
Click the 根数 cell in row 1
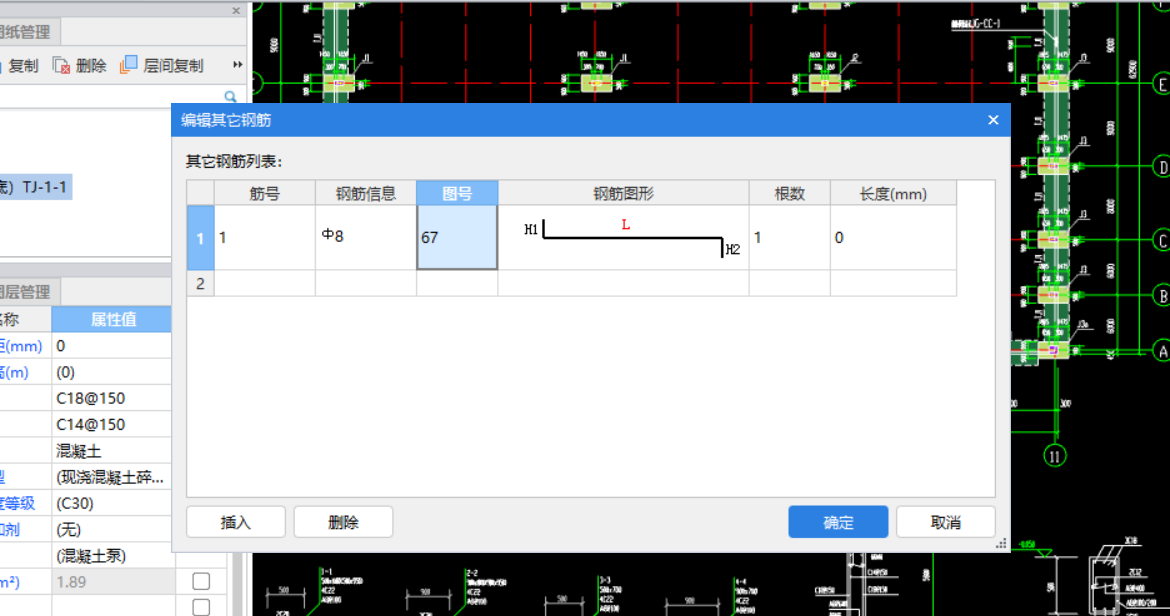tap(789, 238)
